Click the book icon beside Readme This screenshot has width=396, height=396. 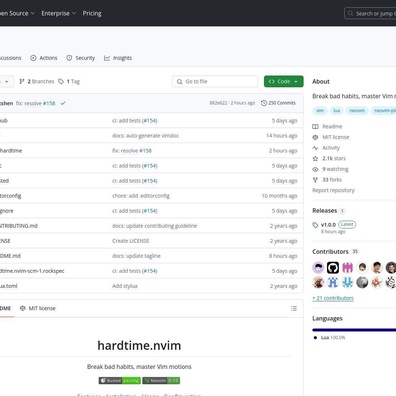tap(315, 126)
